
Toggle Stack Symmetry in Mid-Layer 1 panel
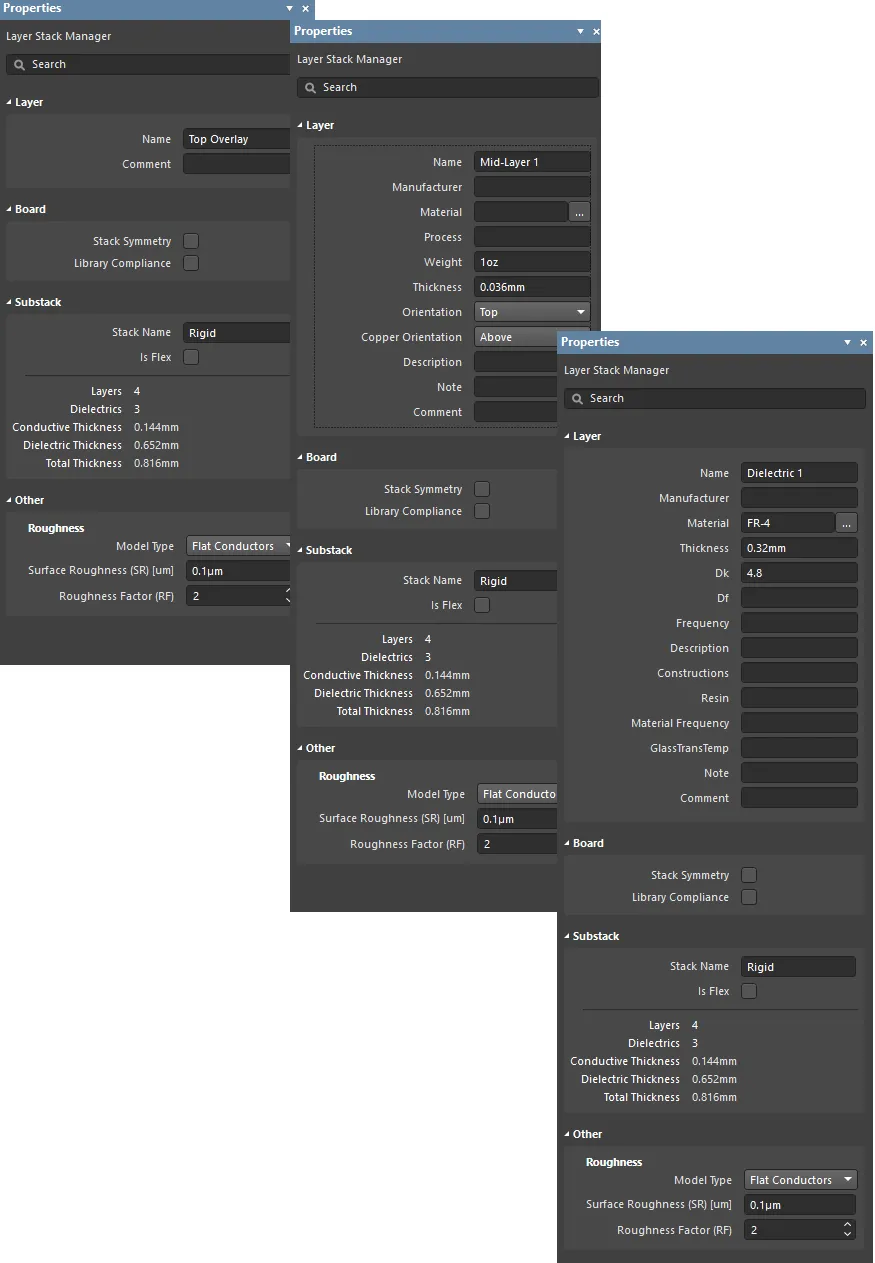(x=482, y=489)
